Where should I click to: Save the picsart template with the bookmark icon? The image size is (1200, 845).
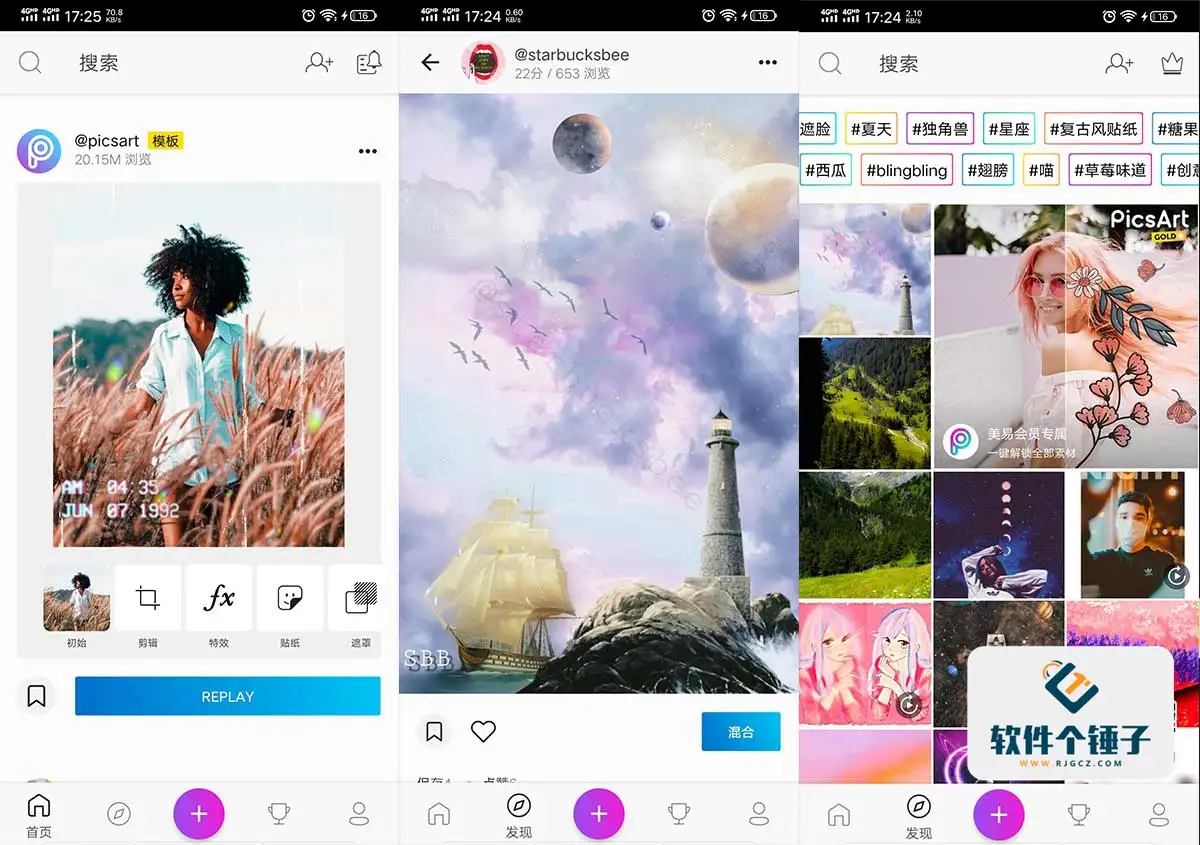pyautogui.click(x=38, y=696)
